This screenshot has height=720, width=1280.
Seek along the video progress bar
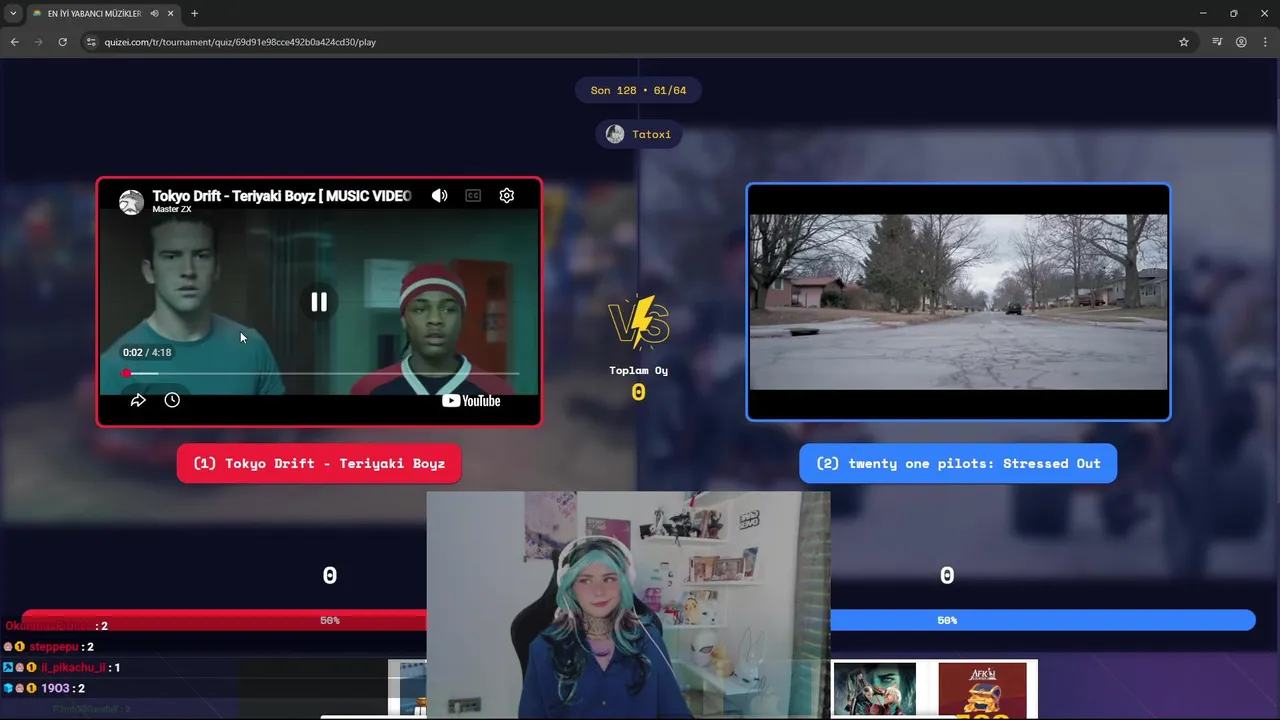(320, 373)
